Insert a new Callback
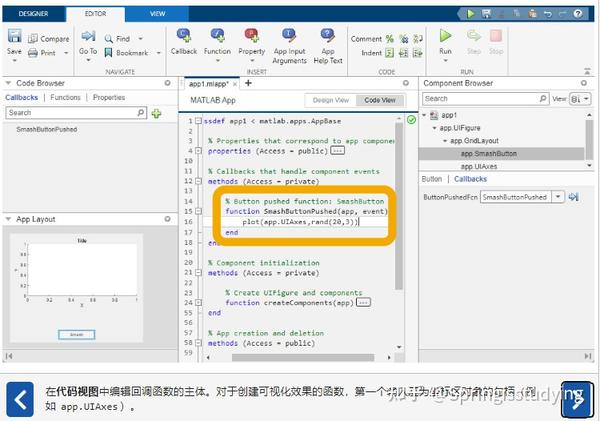The width and height of the screenshot is (600, 421). [x=184, y=42]
